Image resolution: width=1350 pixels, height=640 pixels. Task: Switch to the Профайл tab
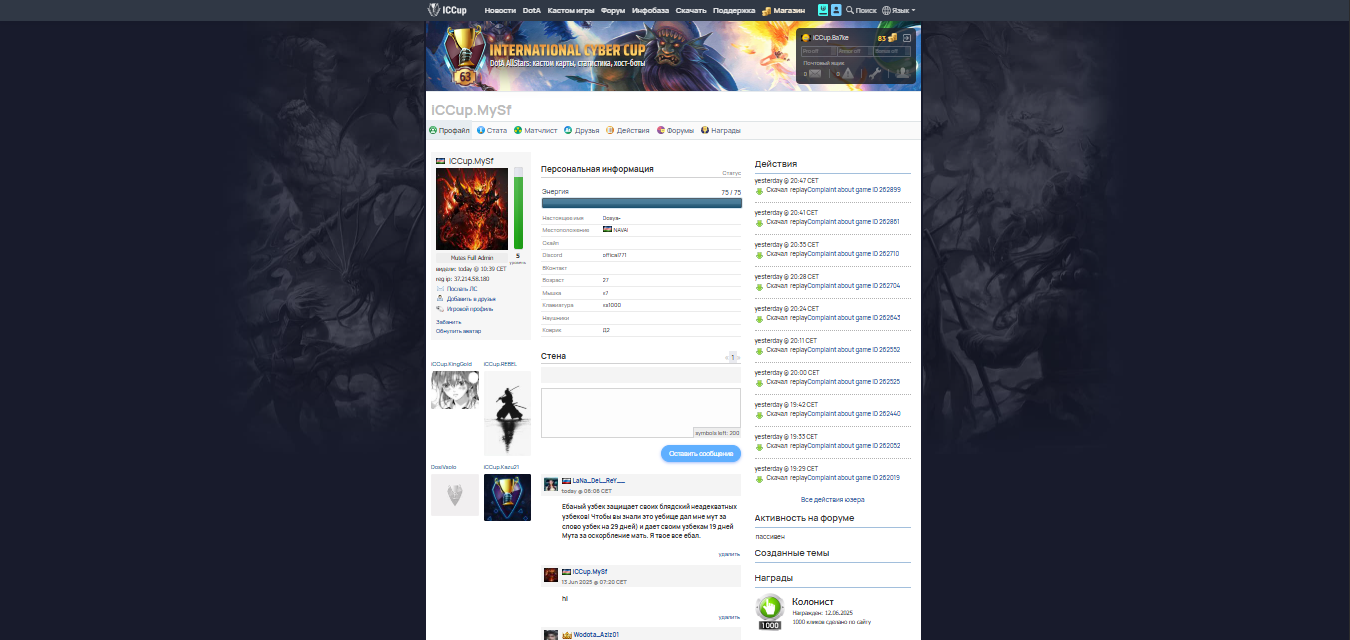449,130
